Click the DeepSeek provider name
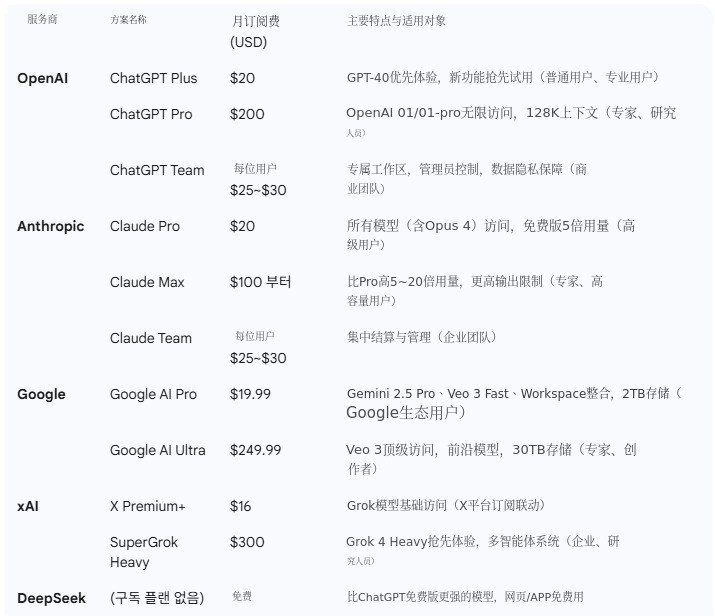Viewport: 715px width, 616px height. coord(51,598)
